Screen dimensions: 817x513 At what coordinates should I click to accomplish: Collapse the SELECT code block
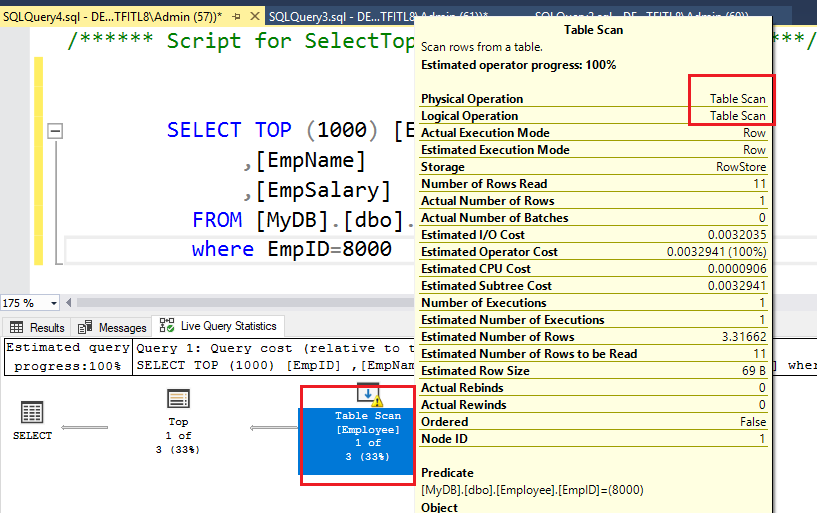click(x=55, y=130)
